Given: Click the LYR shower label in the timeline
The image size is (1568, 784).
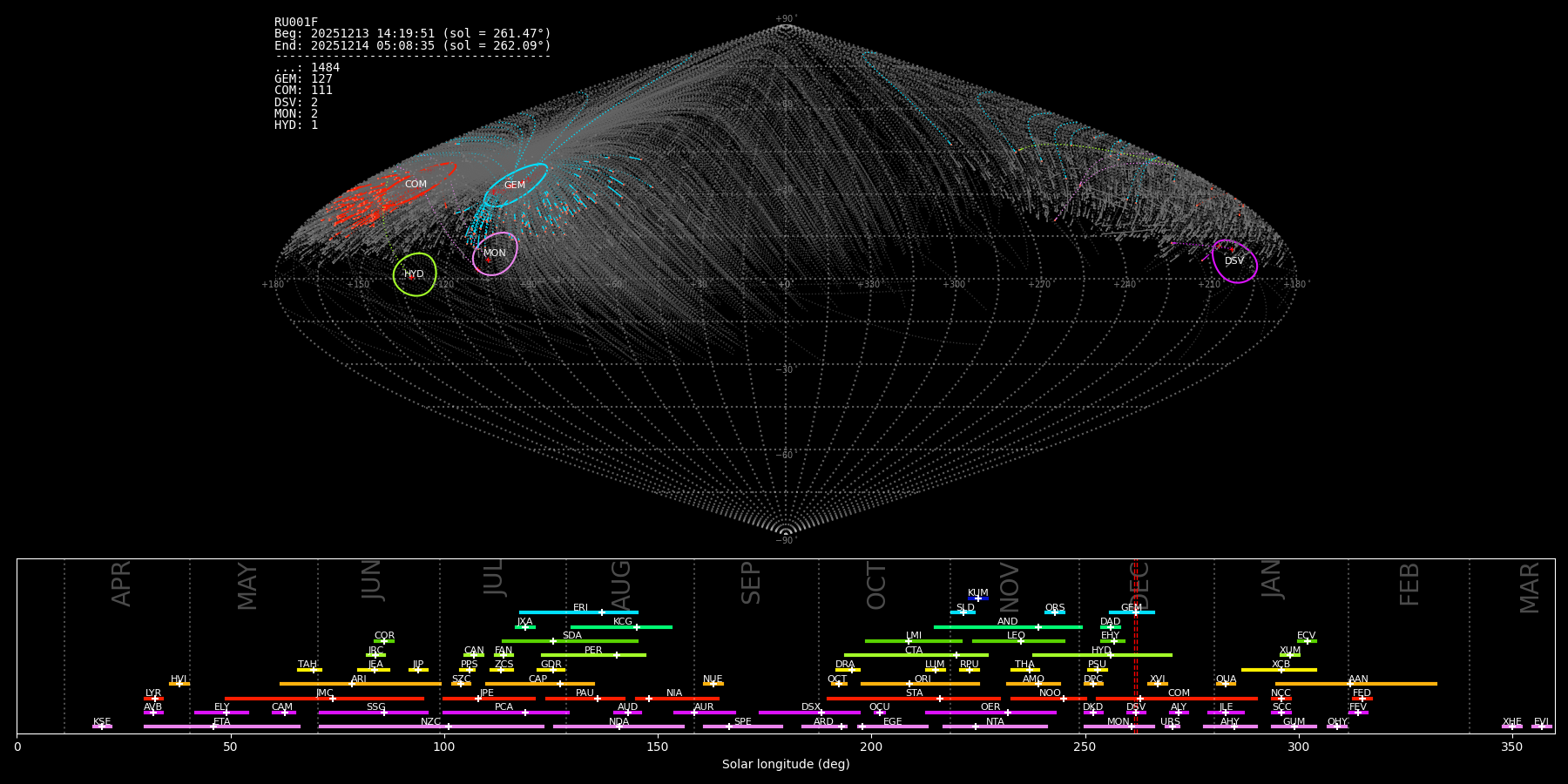Looking at the screenshot, I should pyautogui.click(x=153, y=693).
